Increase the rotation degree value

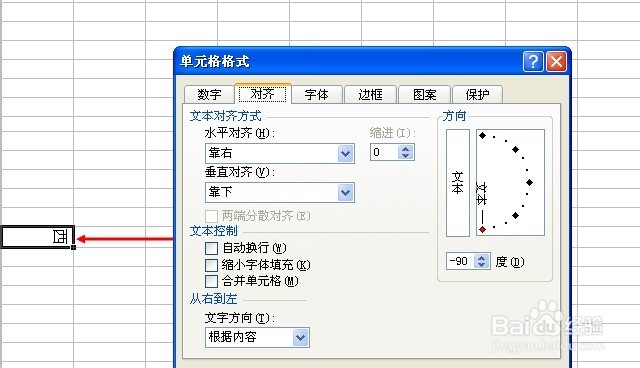pos(482,257)
